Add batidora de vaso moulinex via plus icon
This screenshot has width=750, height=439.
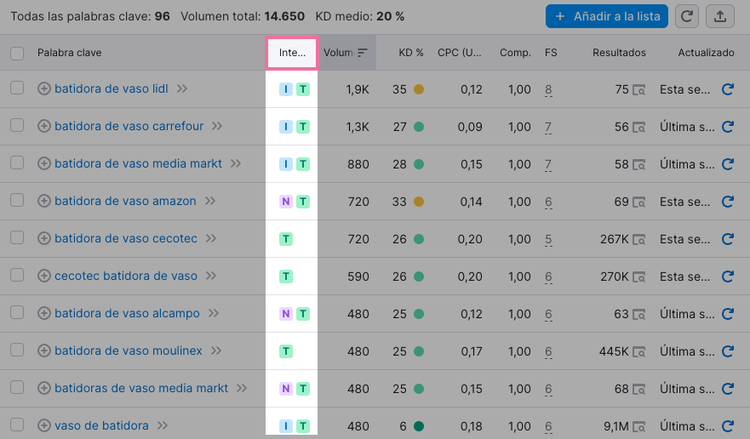pos(44,351)
